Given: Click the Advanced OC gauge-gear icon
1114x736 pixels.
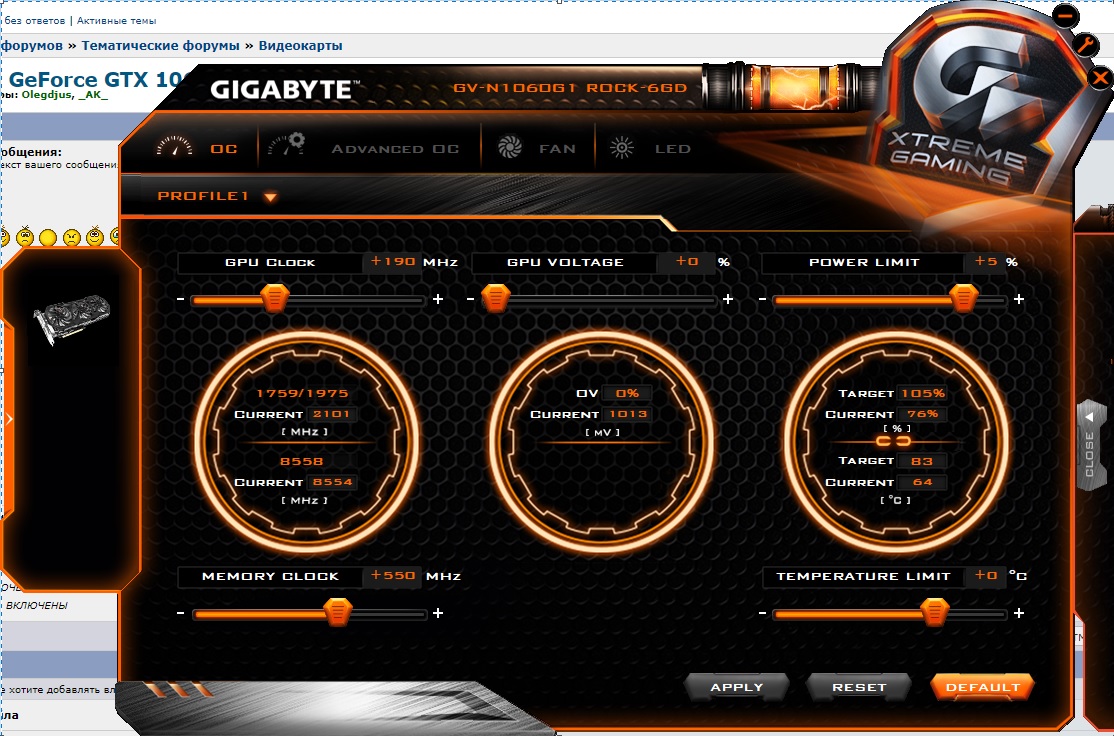Looking at the screenshot, I should (x=287, y=145).
